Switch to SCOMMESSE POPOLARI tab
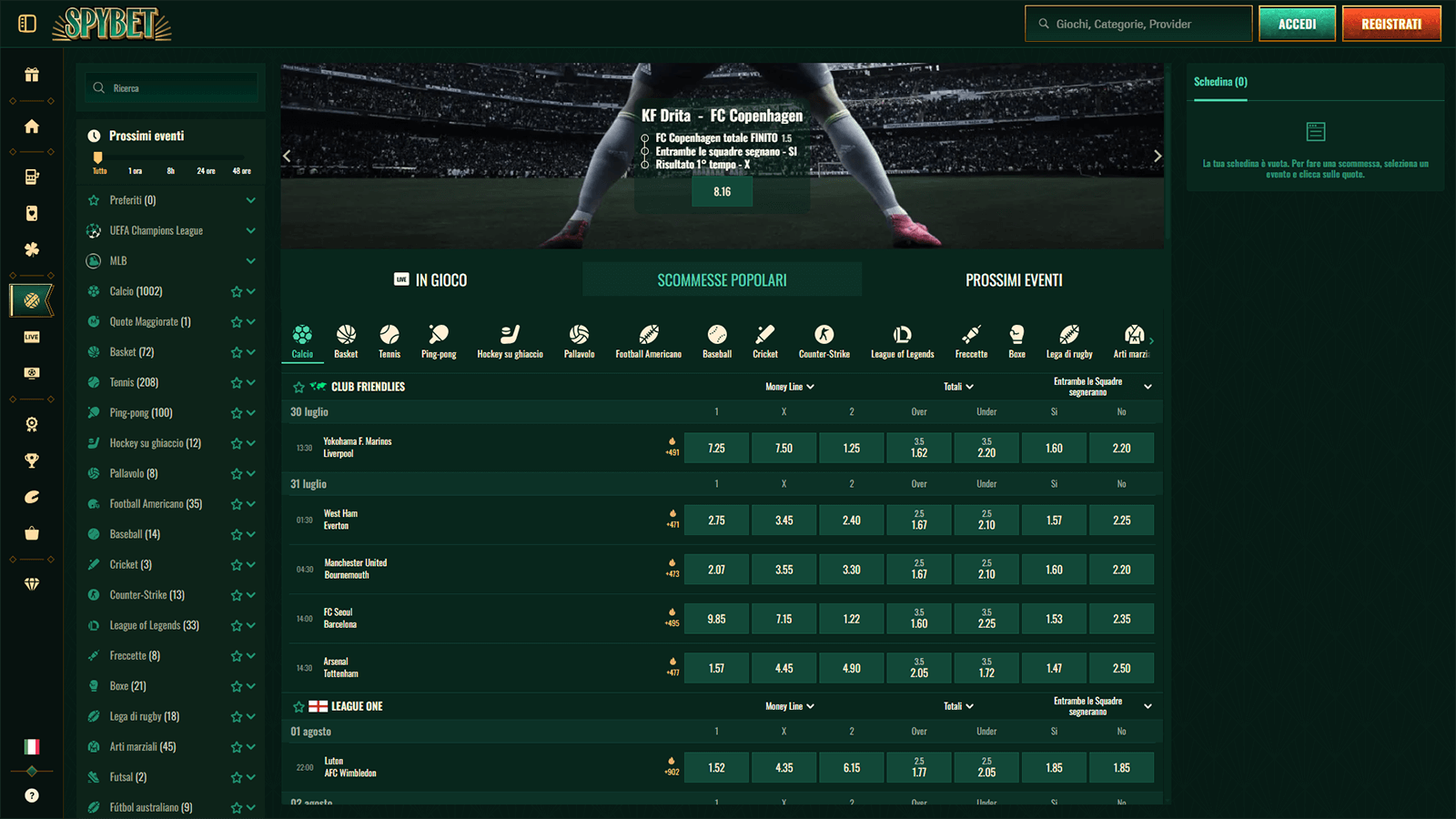Viewport: 1456px width, 819px height. point(722,279)
